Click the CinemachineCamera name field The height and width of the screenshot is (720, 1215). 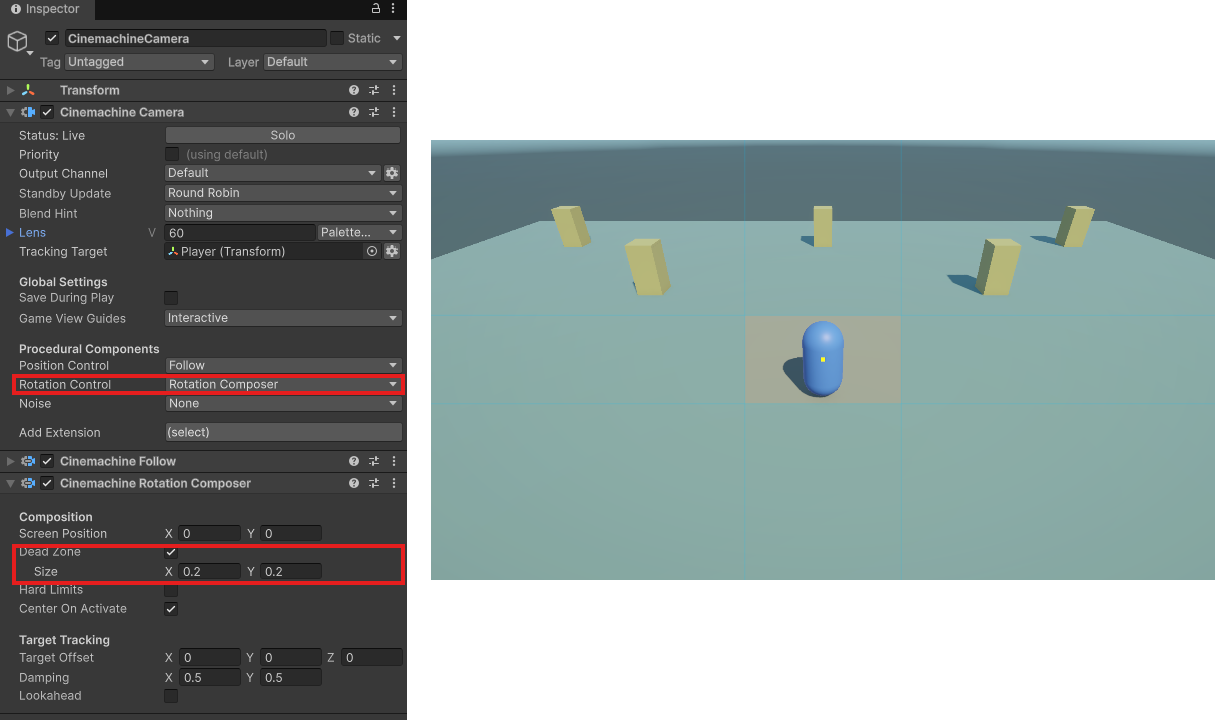[195, 38]
